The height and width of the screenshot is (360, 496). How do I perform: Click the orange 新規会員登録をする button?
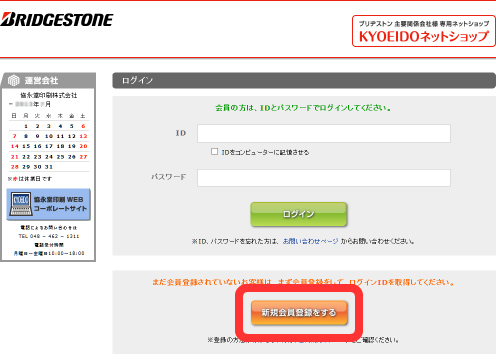coord(299,313)
